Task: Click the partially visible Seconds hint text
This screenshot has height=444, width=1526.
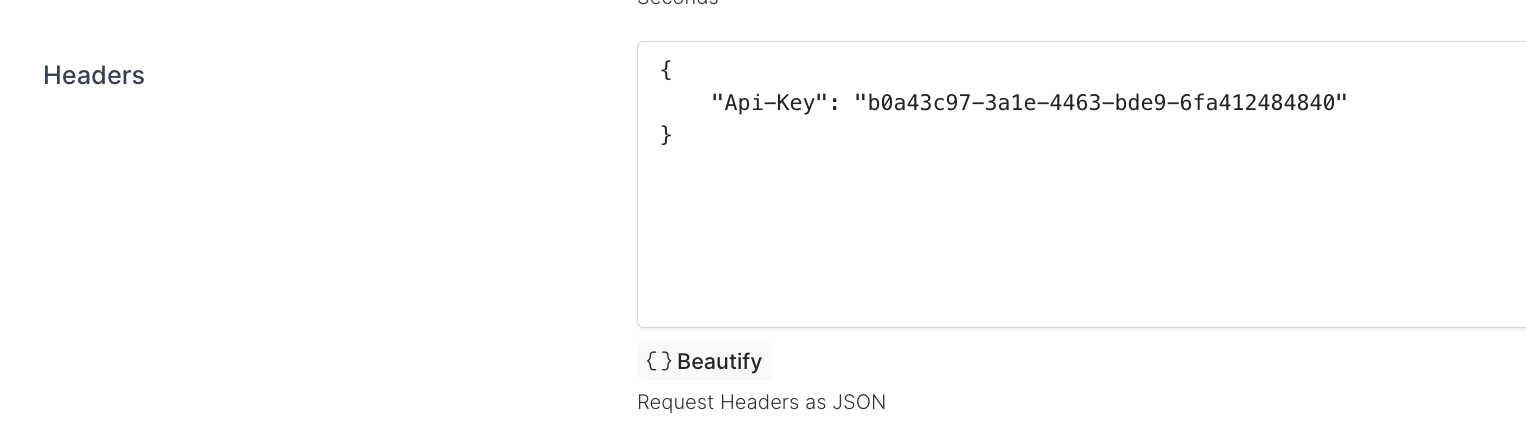Action: 677,2
